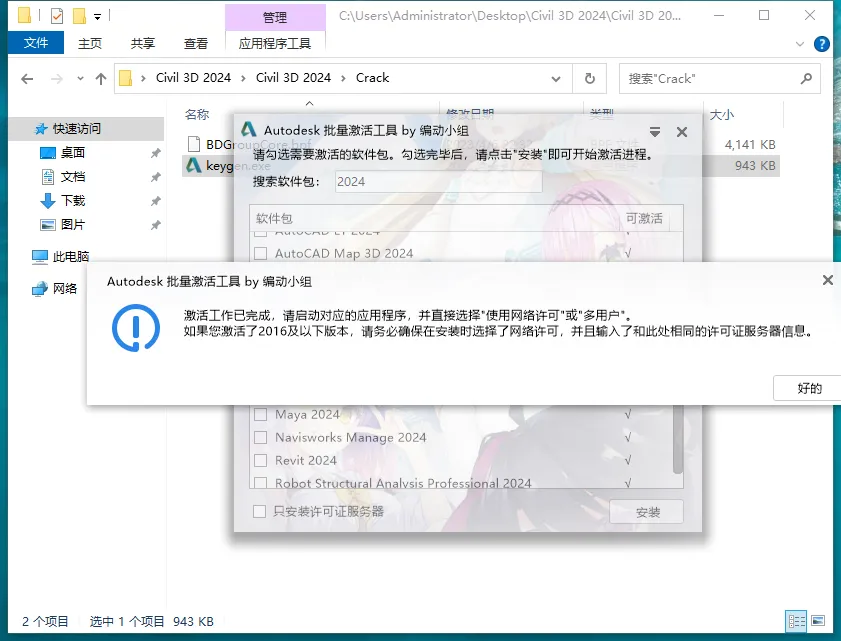The image size is (841, 641).
Task: Check the Maya 2024 checkbox
Action: (261, 414)
